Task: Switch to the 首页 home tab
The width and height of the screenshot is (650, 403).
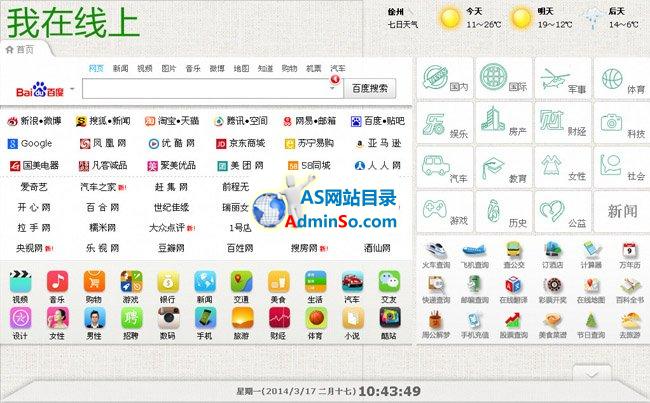Action: coord(20,50)
